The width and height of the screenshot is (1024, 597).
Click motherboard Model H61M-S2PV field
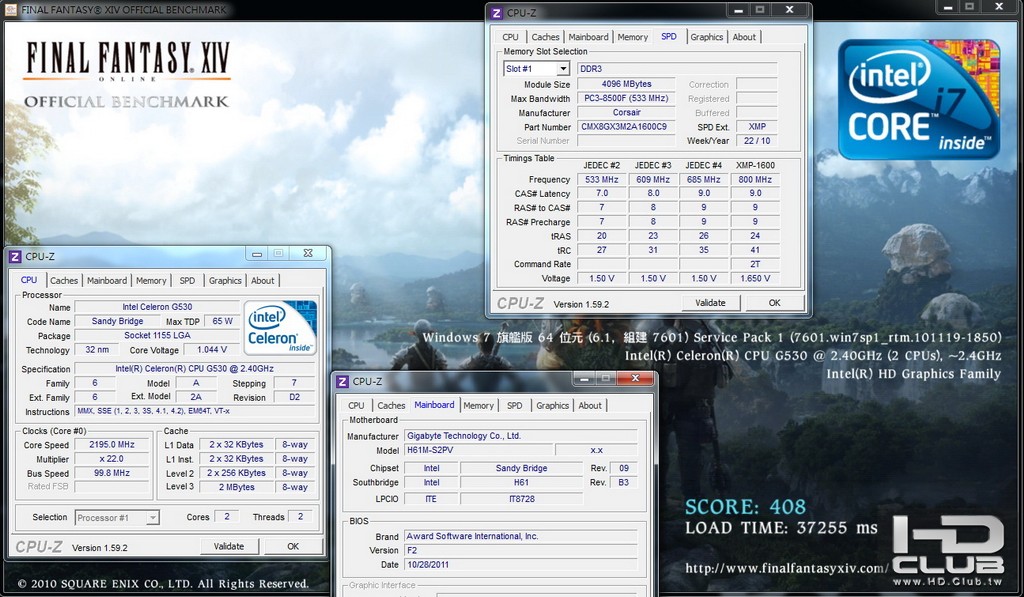(x=479, y=450)
